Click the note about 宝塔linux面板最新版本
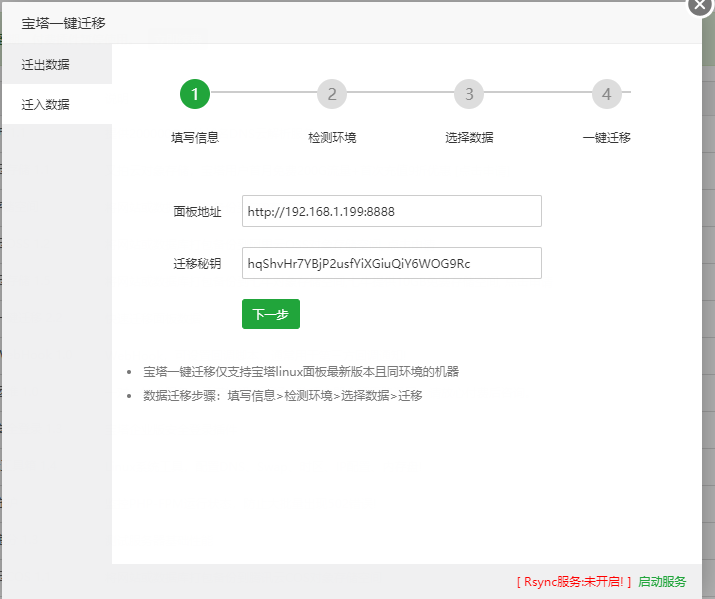 tap(301, 372)
